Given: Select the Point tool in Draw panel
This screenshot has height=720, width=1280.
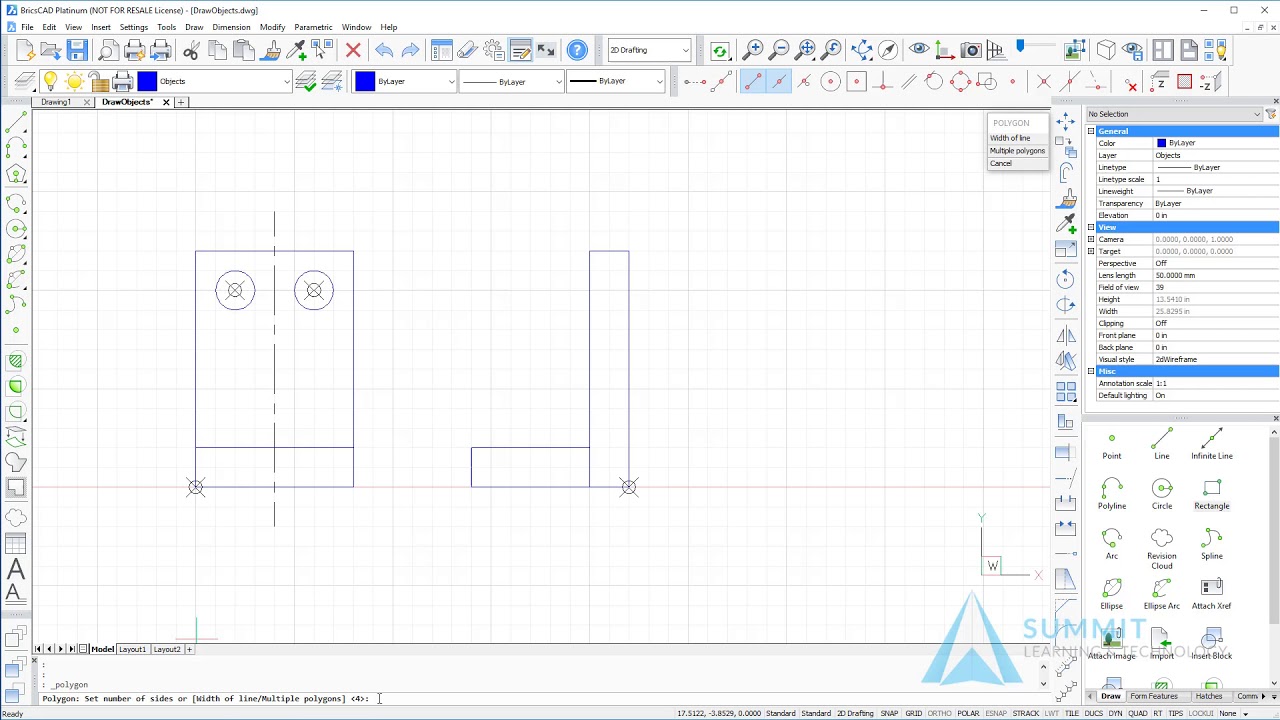Looking at the screenshot, I should tap(1111, 443).
